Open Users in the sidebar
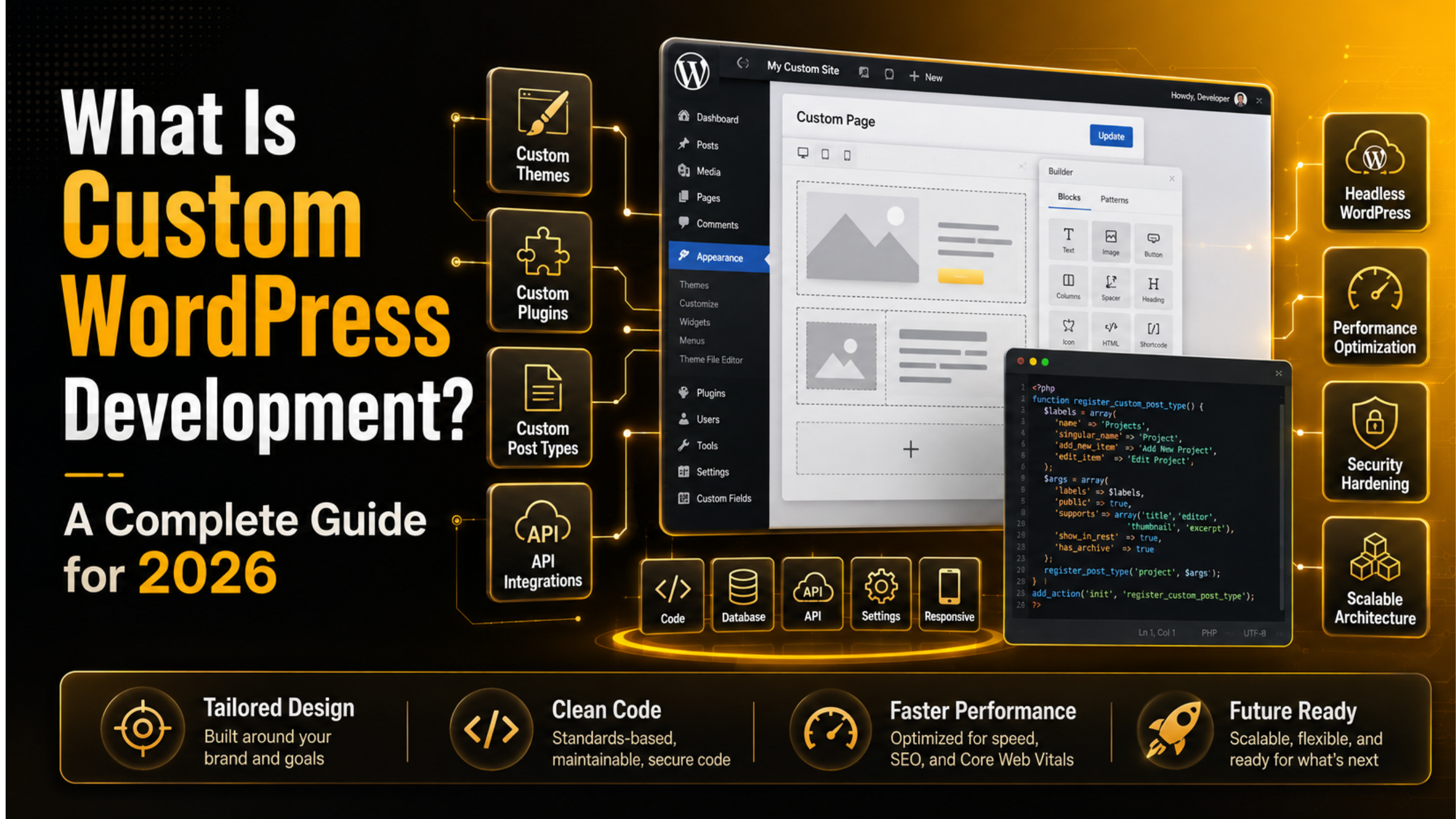Screen dimensions: 1456x819 pyautogui.click(x=699, y=419)
